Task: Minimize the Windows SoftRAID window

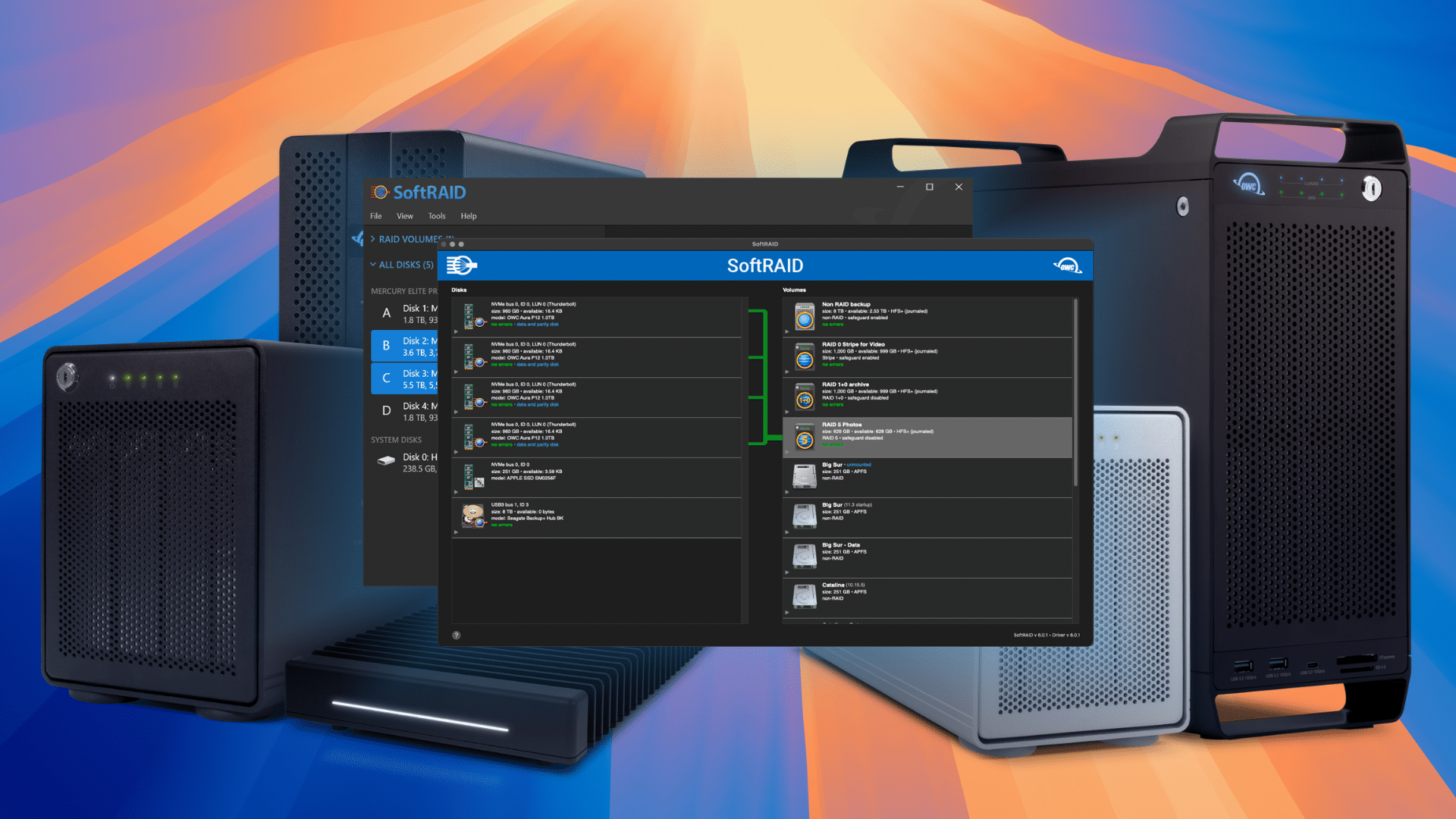Action: (900, 187)
